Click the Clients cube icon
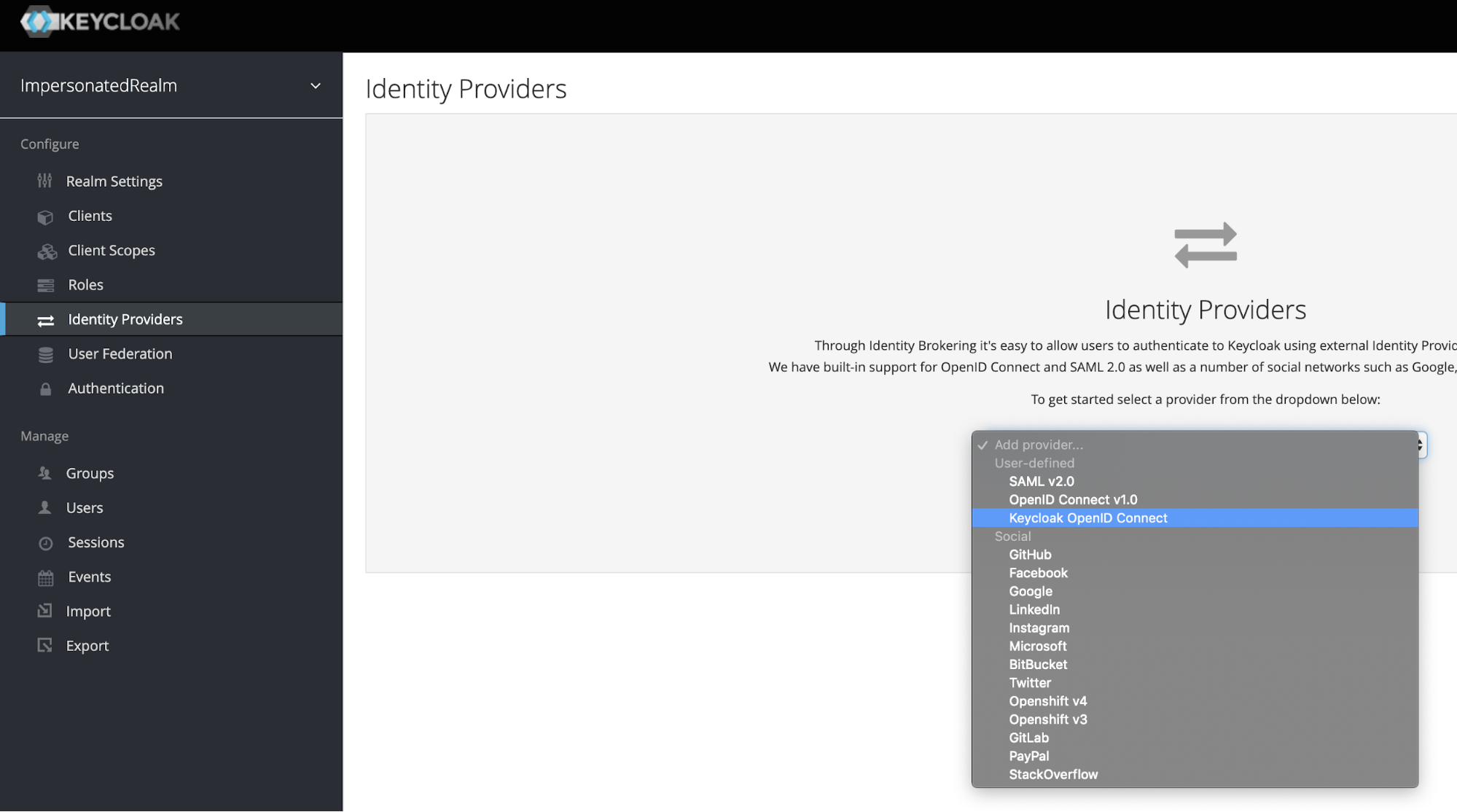The height and width of the screenshot is (812, 1457). (45, 216)
